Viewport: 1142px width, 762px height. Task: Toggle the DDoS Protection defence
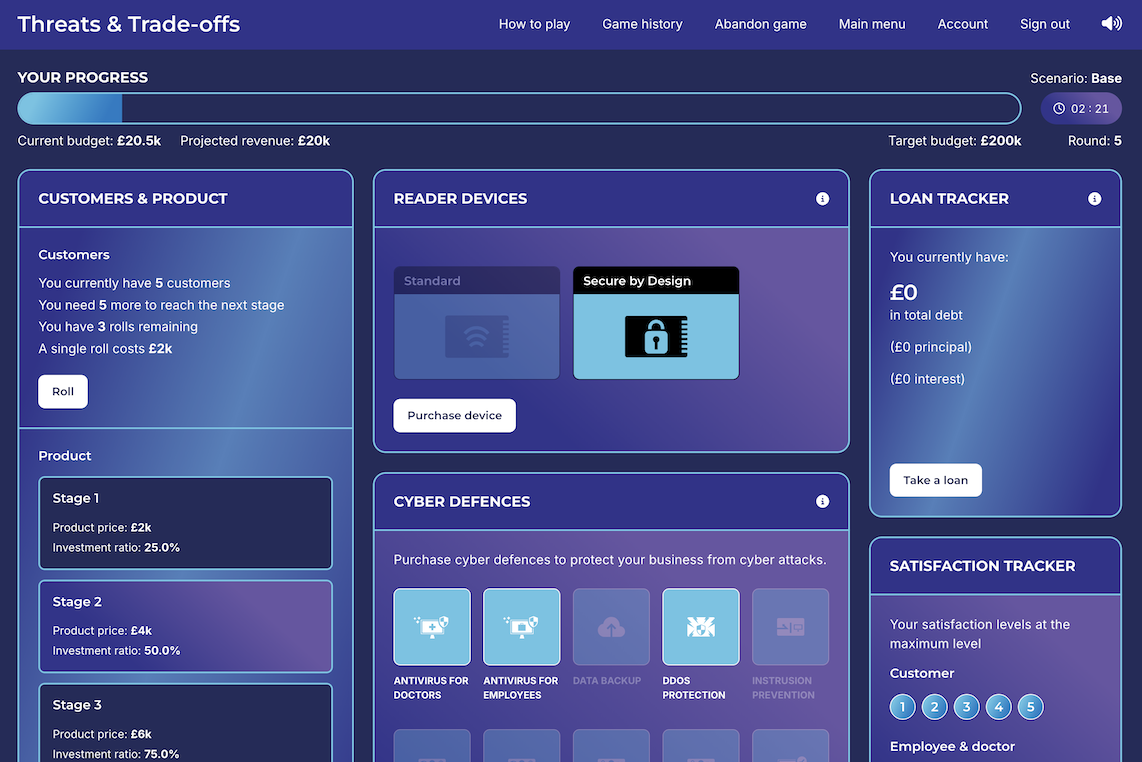[700, 627]
